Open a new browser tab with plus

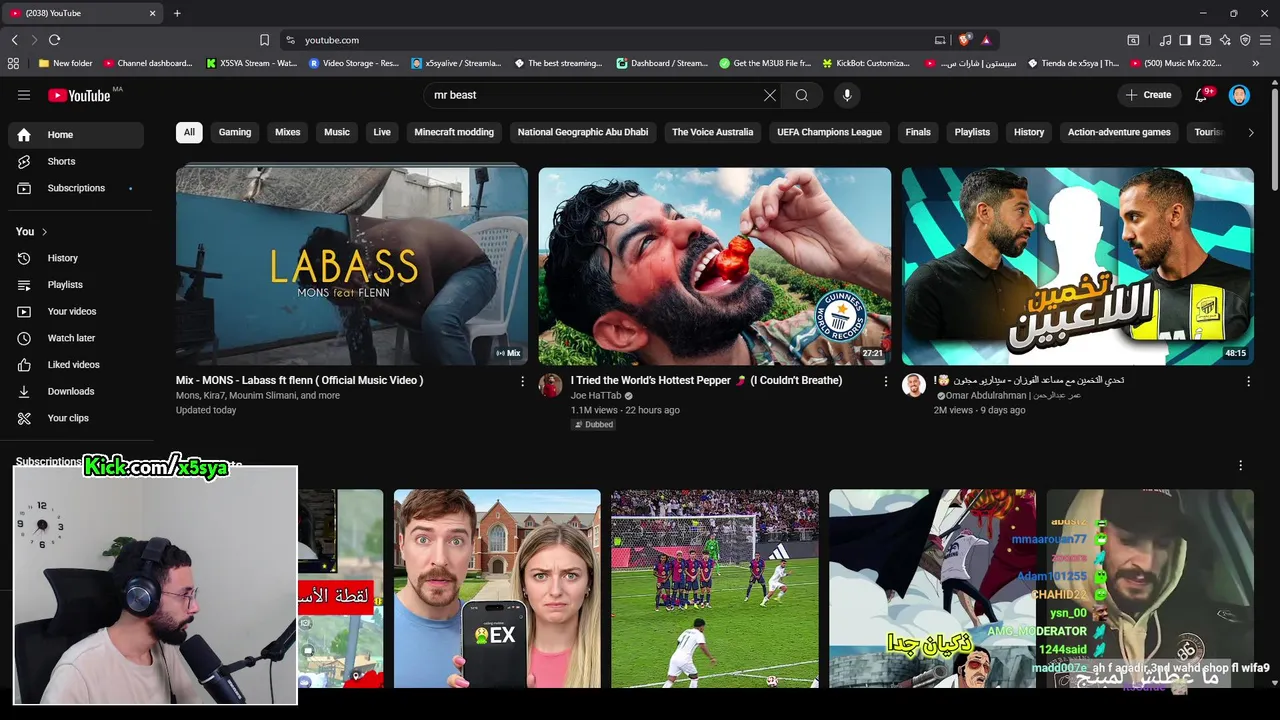pos(177,13)
